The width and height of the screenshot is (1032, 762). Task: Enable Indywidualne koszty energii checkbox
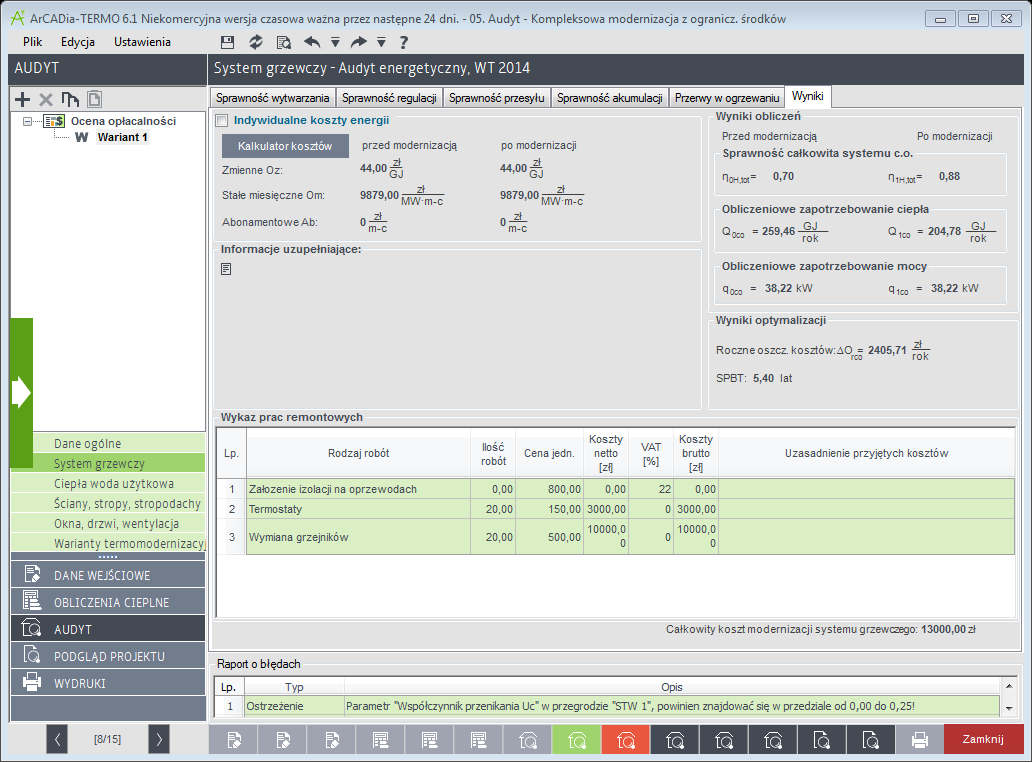pos(222,120)
